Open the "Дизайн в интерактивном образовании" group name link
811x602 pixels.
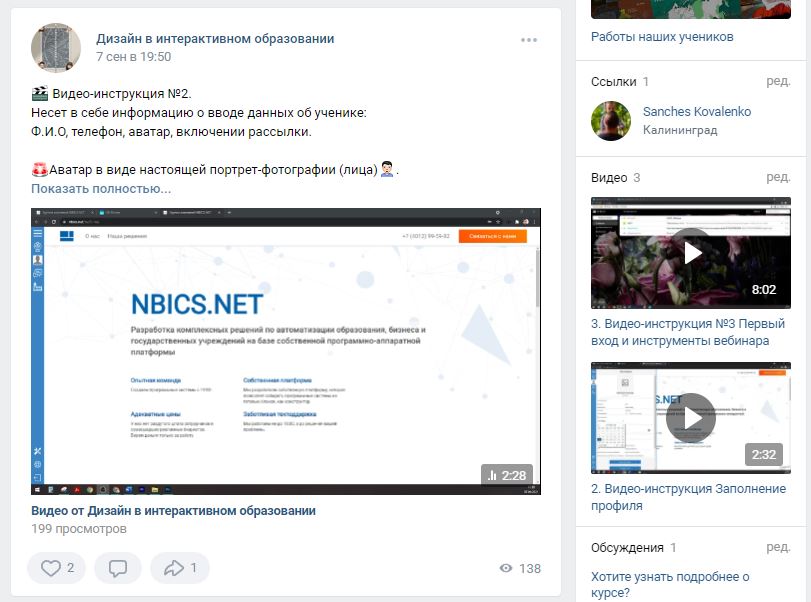(215, 39)
